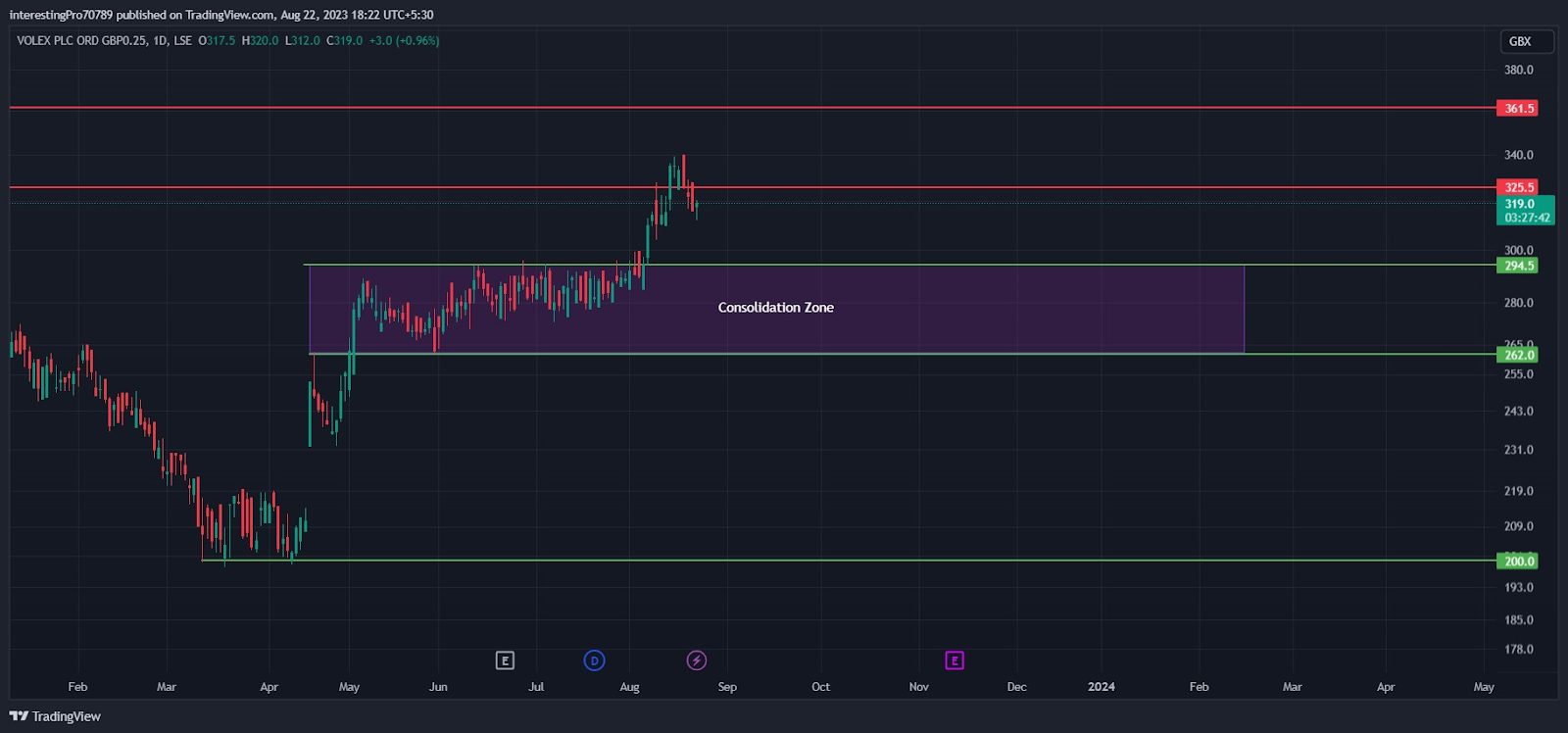
Task: Click the 185.0 price axis value
Action: [1519, 619]
